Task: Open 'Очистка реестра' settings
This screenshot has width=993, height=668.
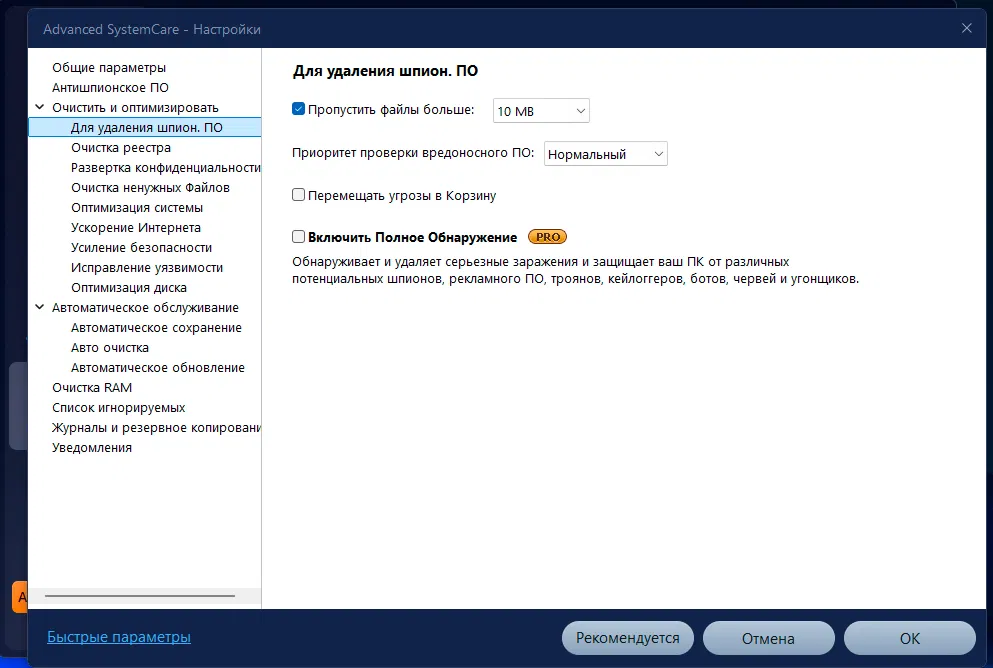Action: (121, 148)
